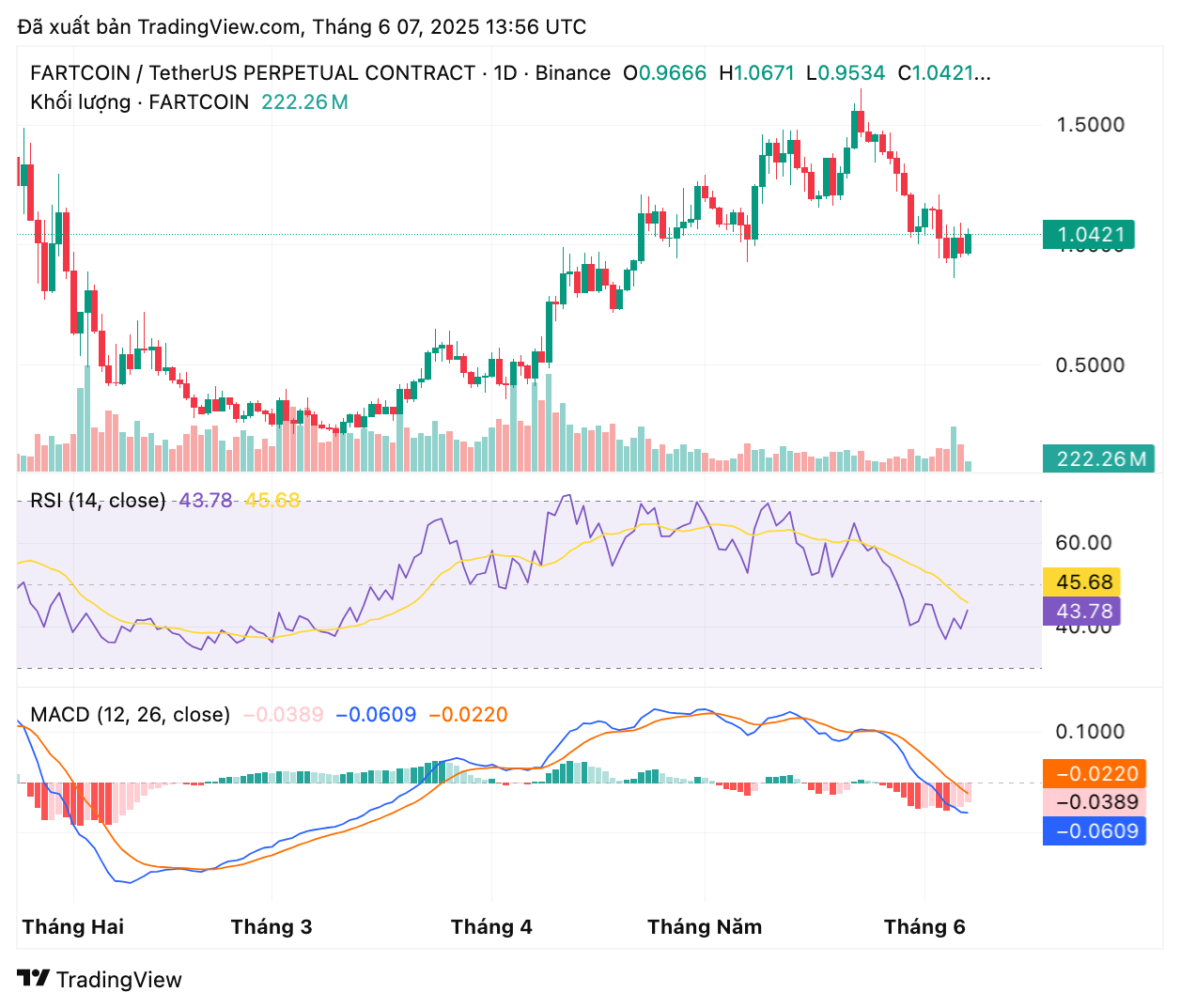Click the TradingView.com published header text

[x=302, y=27]
